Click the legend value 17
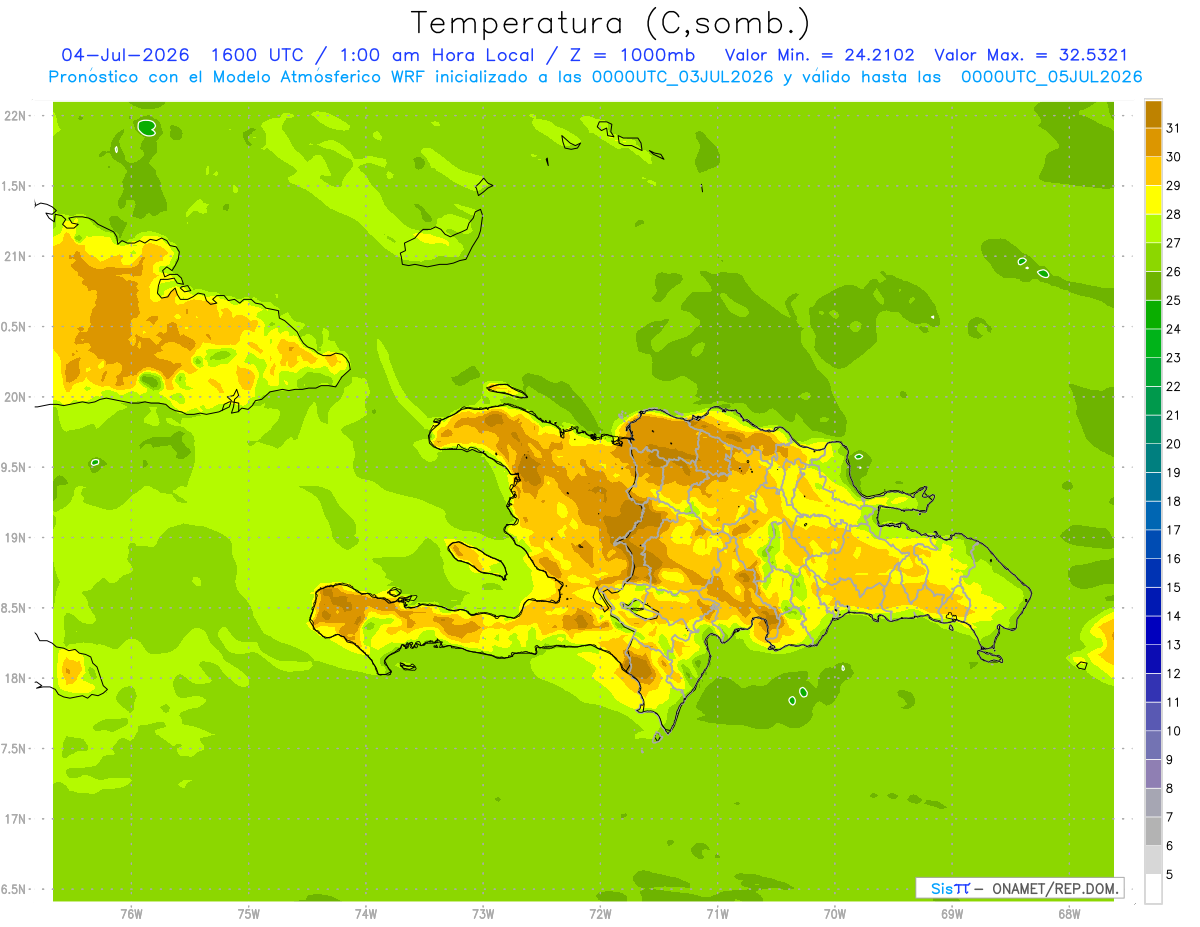 pyautogui.click(x=1173, y=530)
